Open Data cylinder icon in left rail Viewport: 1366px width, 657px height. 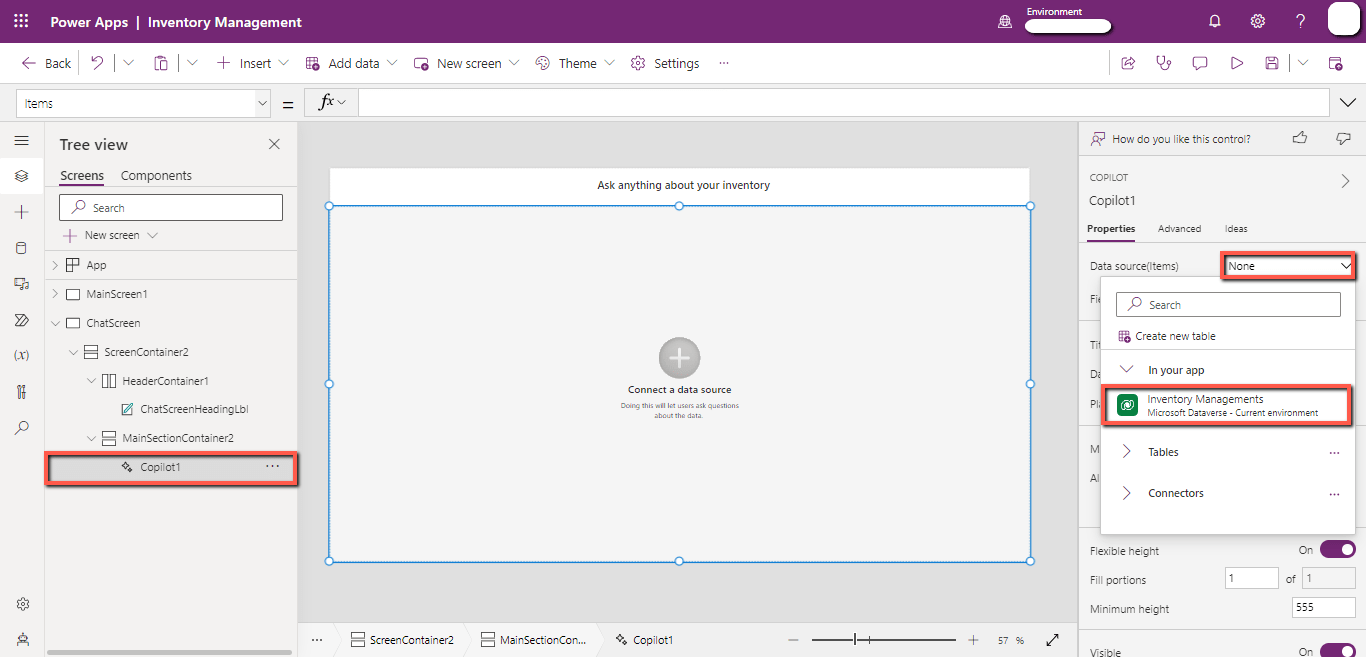pos(22,248)
